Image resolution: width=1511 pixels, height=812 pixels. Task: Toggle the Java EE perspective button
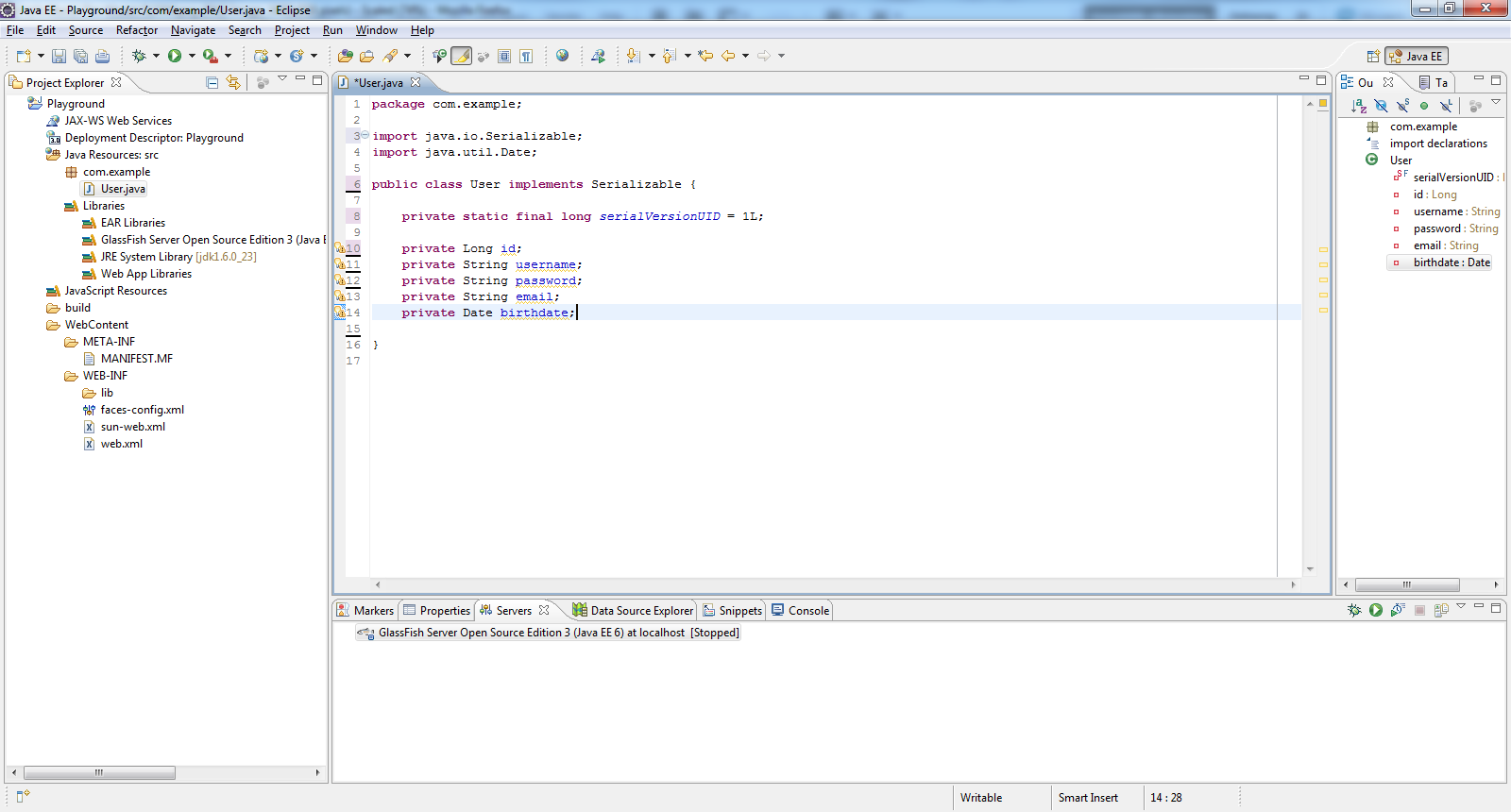pyautogui.click(x=1417, y=56)
